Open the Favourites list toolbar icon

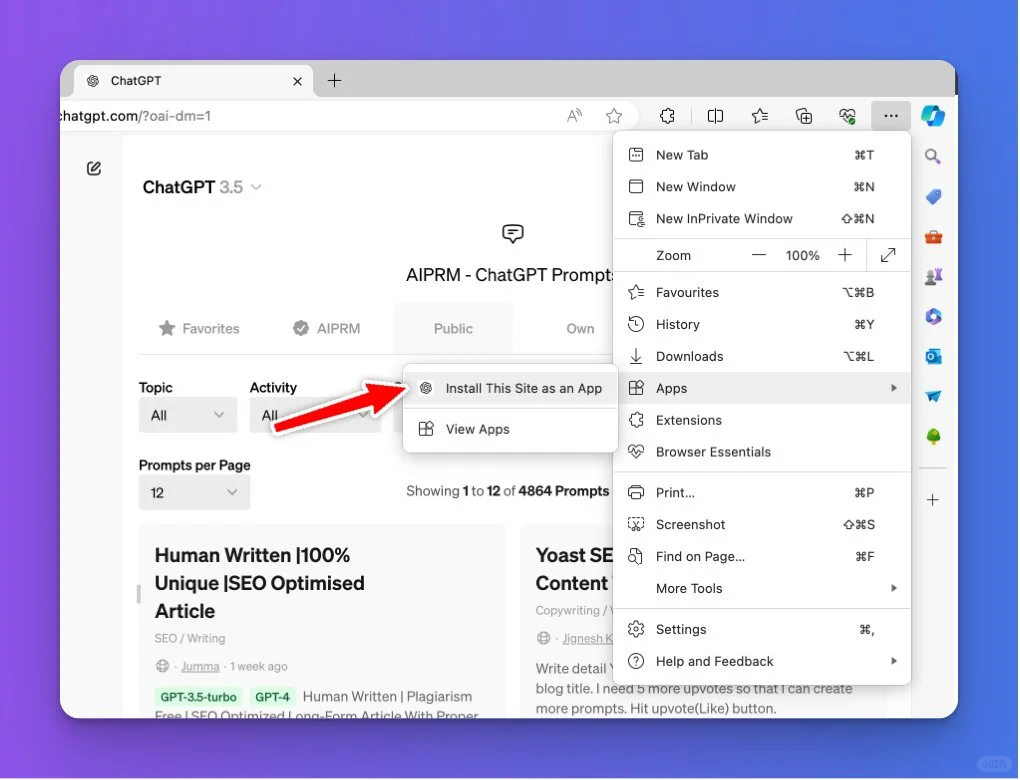[x=759, y=116]
